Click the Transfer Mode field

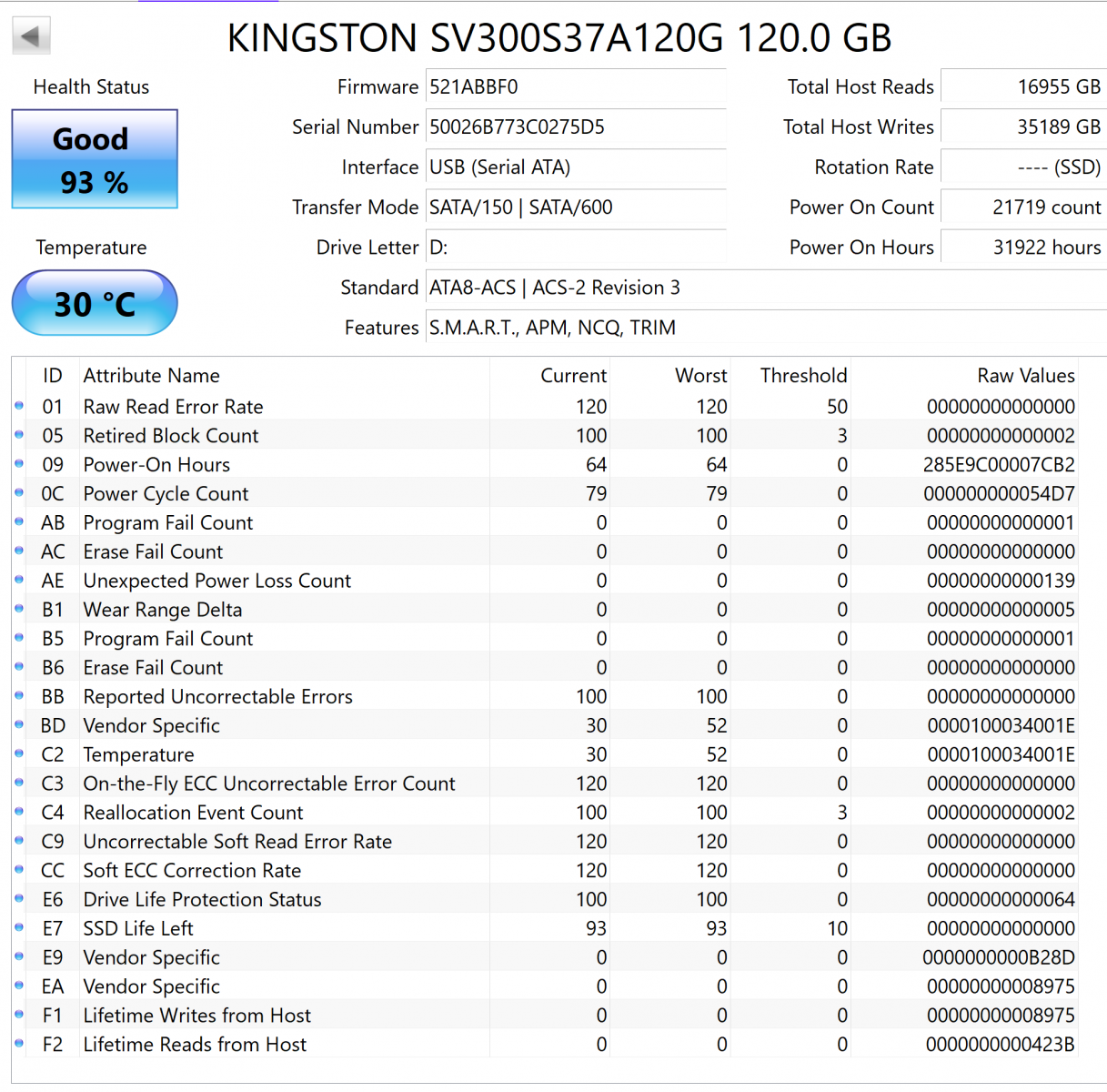tap(576, 207)
